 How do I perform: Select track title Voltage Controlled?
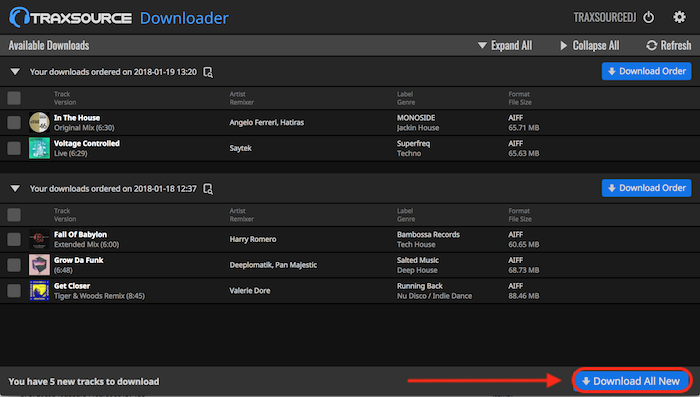87,143
